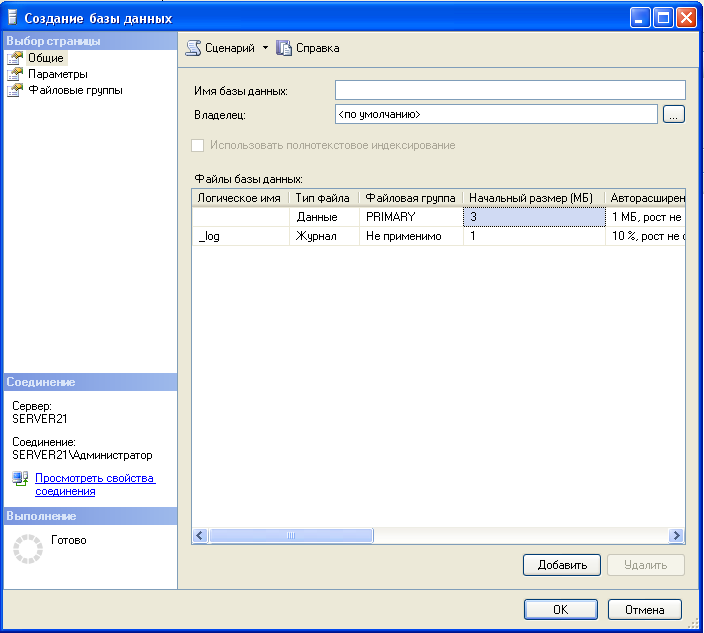Image resolution: width=704 pixels, height=633 pixels.
Task: Select the Данные file type cell
Action: coord(324,217)
